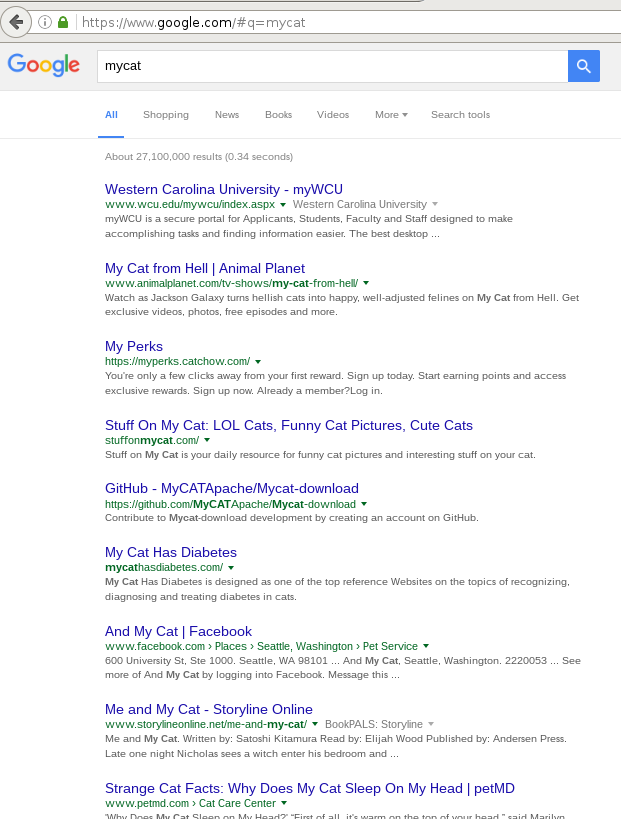Open the My Perks result
621x819 pixels.
(x=134, y=346)
